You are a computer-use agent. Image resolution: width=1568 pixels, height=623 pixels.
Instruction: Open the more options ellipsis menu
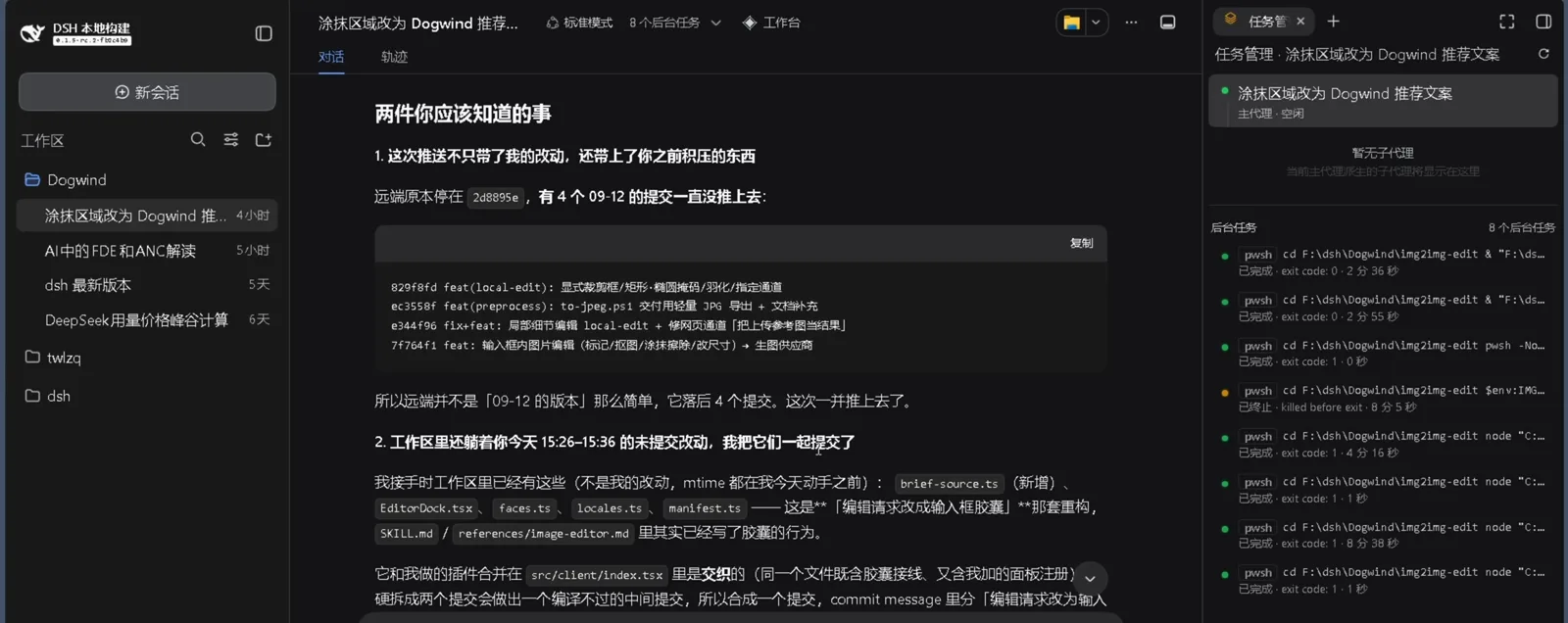pos(1131,23)
